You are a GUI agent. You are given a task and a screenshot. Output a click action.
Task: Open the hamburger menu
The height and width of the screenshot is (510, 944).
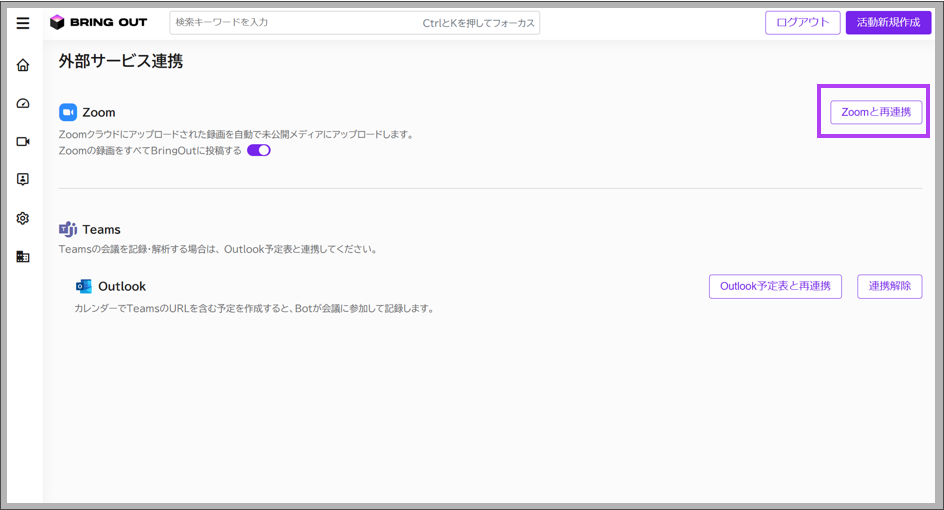23,23
